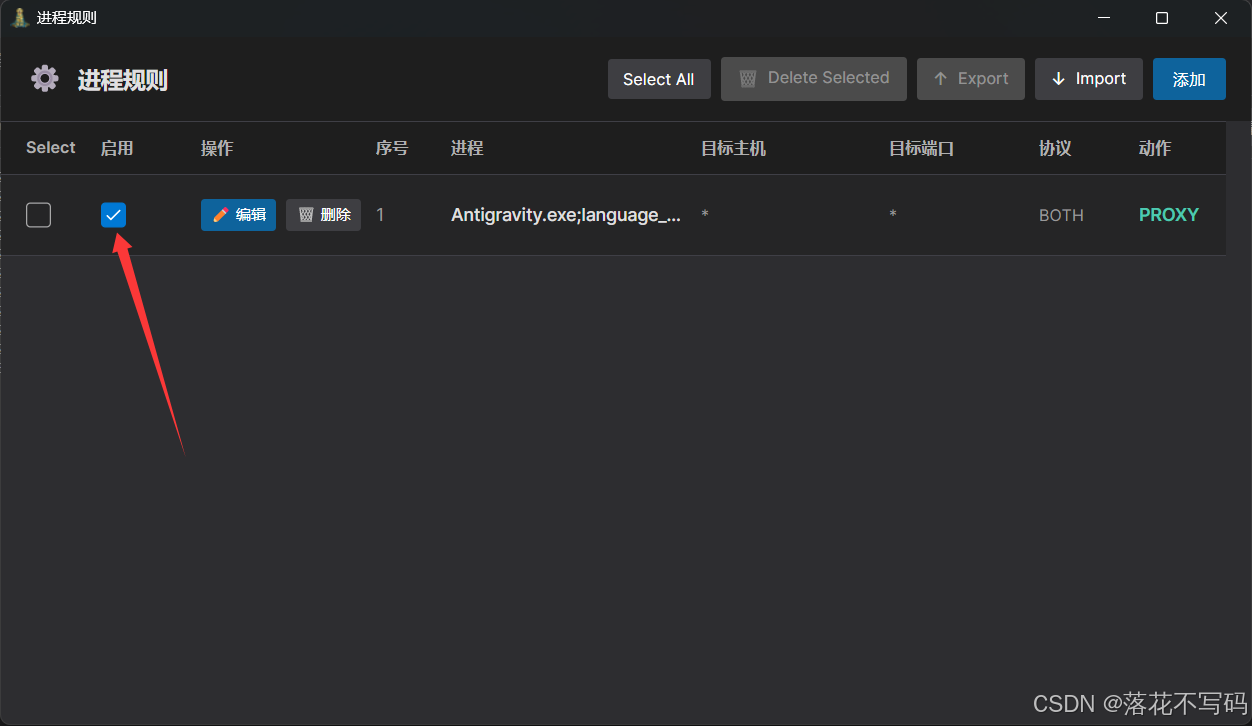Add a new rule with 添加
Image resolution: width=1252 pixels, height=726 pixels.
point(1189,78)
